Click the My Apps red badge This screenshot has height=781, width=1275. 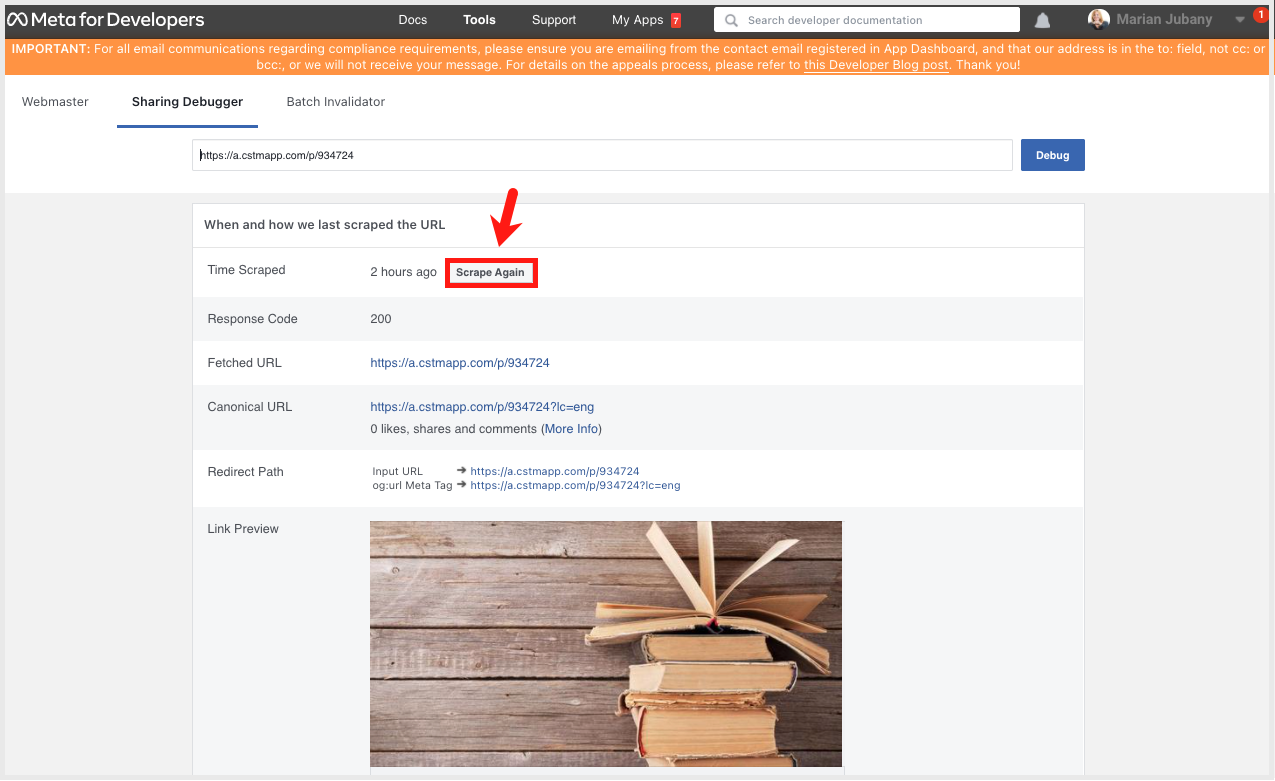coord(676,20)
